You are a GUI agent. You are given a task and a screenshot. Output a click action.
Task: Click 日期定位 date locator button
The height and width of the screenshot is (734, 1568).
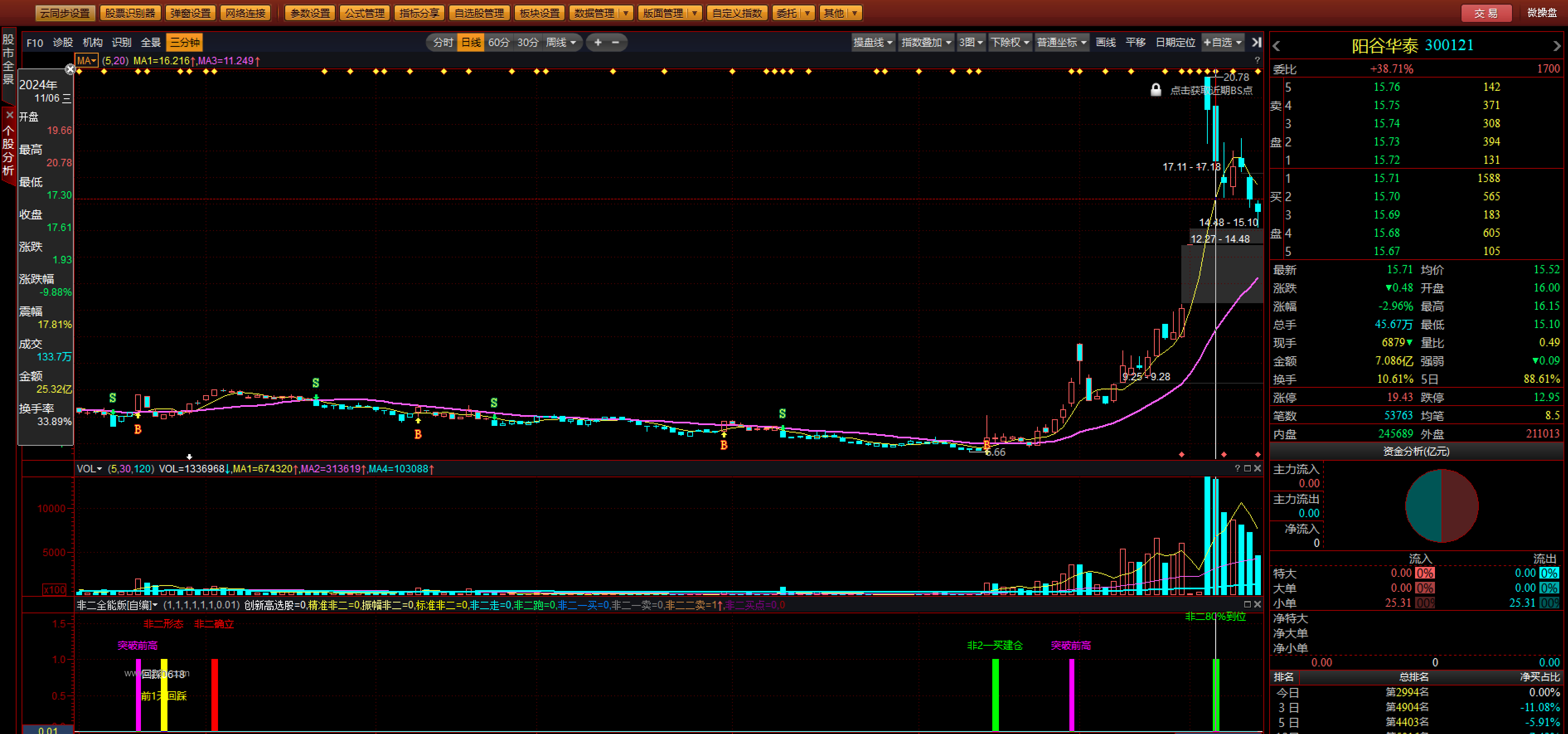[1175, 43]
